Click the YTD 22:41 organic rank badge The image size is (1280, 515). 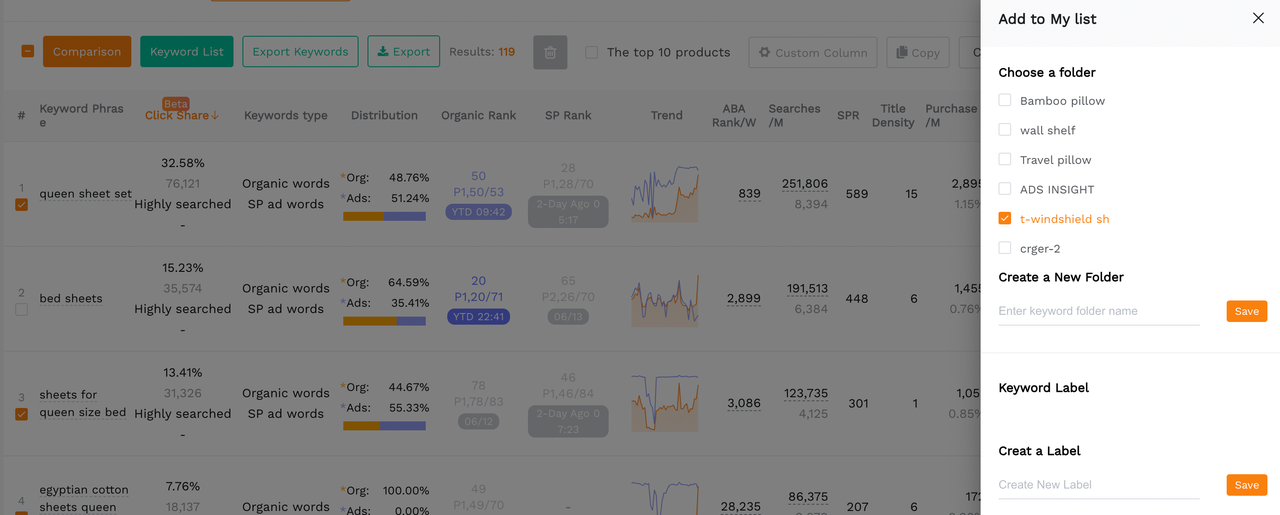(x=479, y=317)
